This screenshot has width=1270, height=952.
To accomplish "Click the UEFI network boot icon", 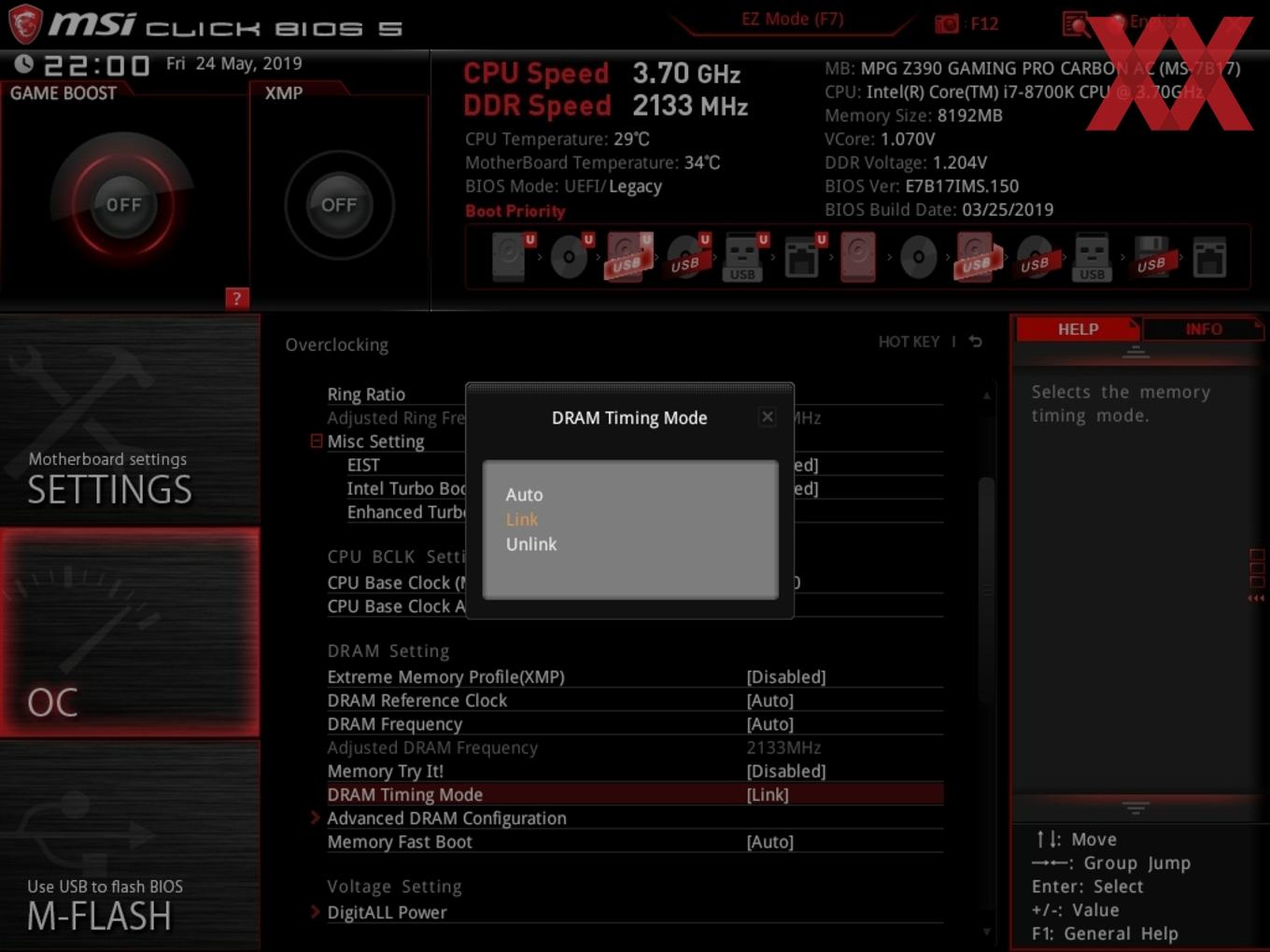I will pyautogui.click(x=802, y=257).
